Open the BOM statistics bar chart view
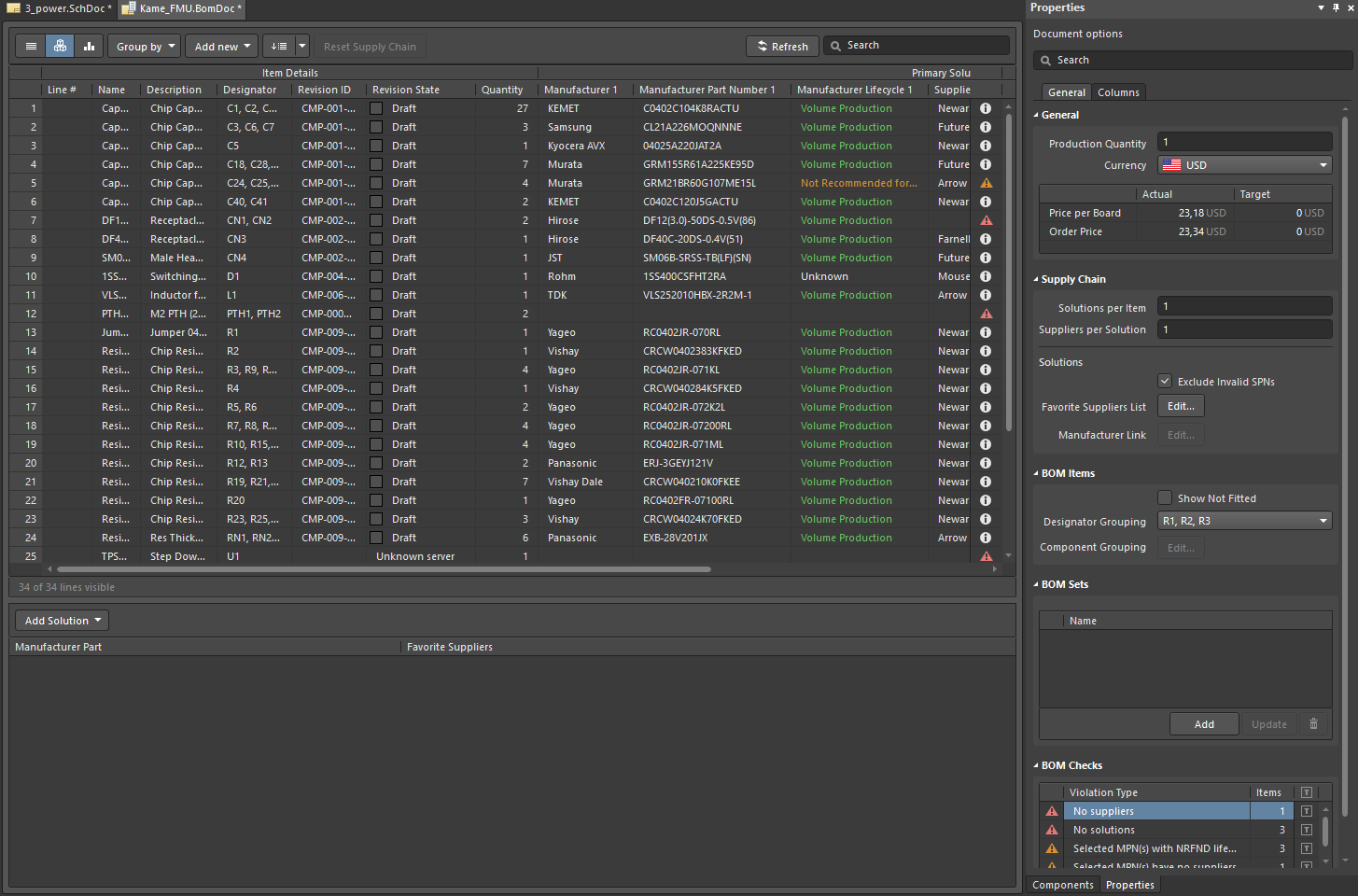Screen dimensions: 1358x896 point(89,45)
